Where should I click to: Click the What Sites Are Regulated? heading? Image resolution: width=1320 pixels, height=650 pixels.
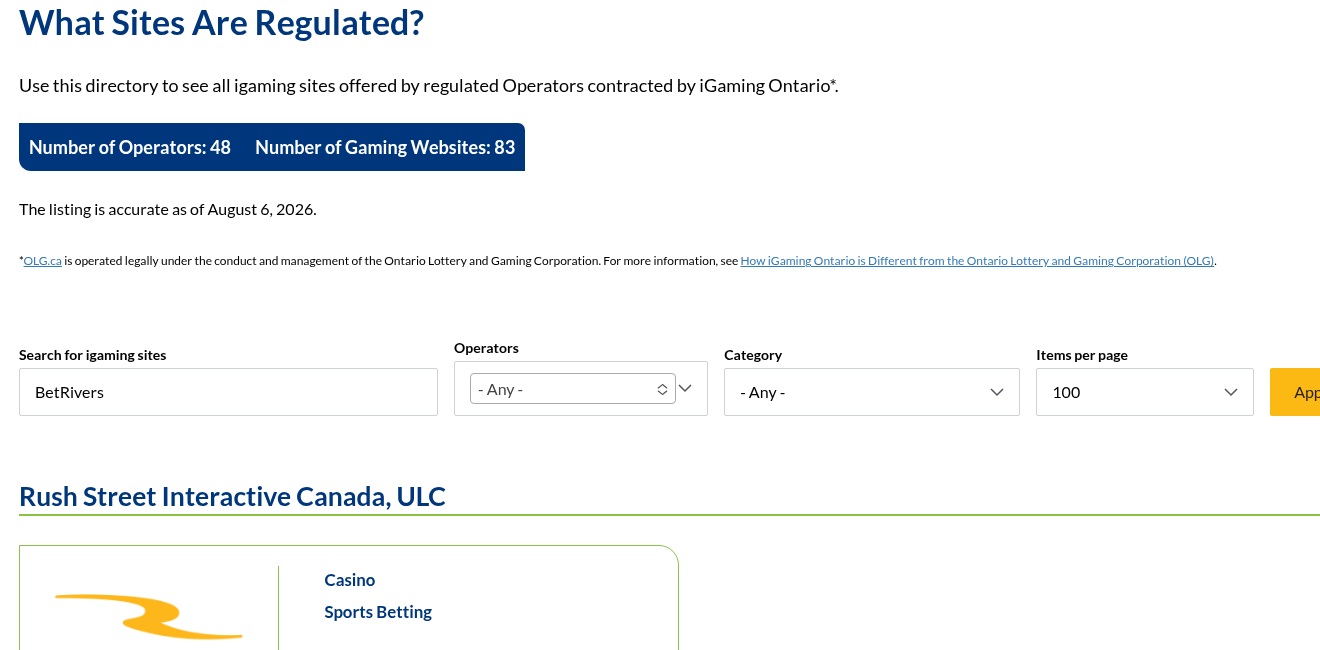coord(222,22)
